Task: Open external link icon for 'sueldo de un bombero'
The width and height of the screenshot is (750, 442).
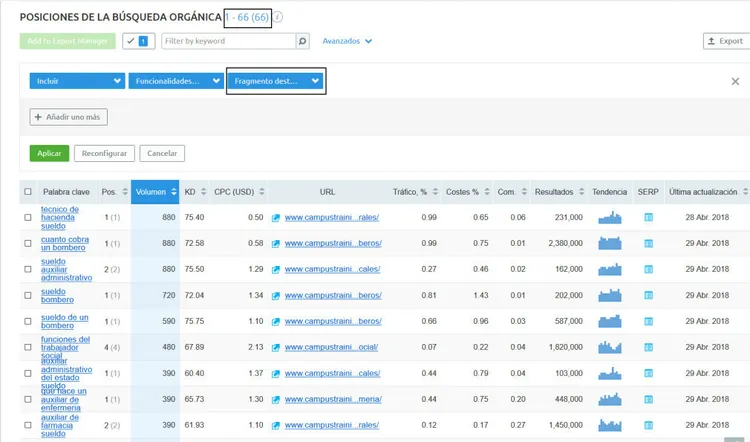Action: 276,321
